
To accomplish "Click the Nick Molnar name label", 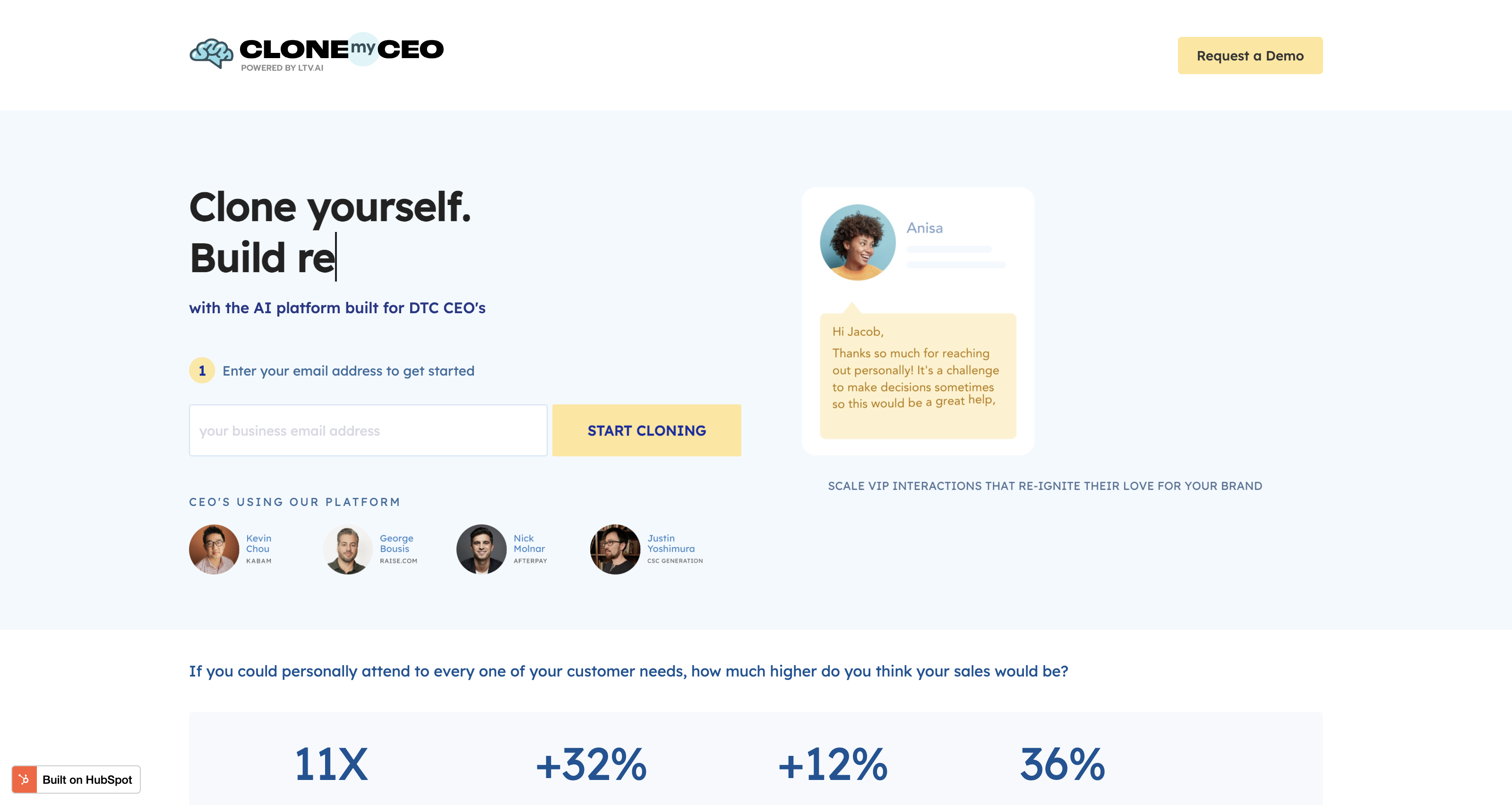I will [529, 543].
